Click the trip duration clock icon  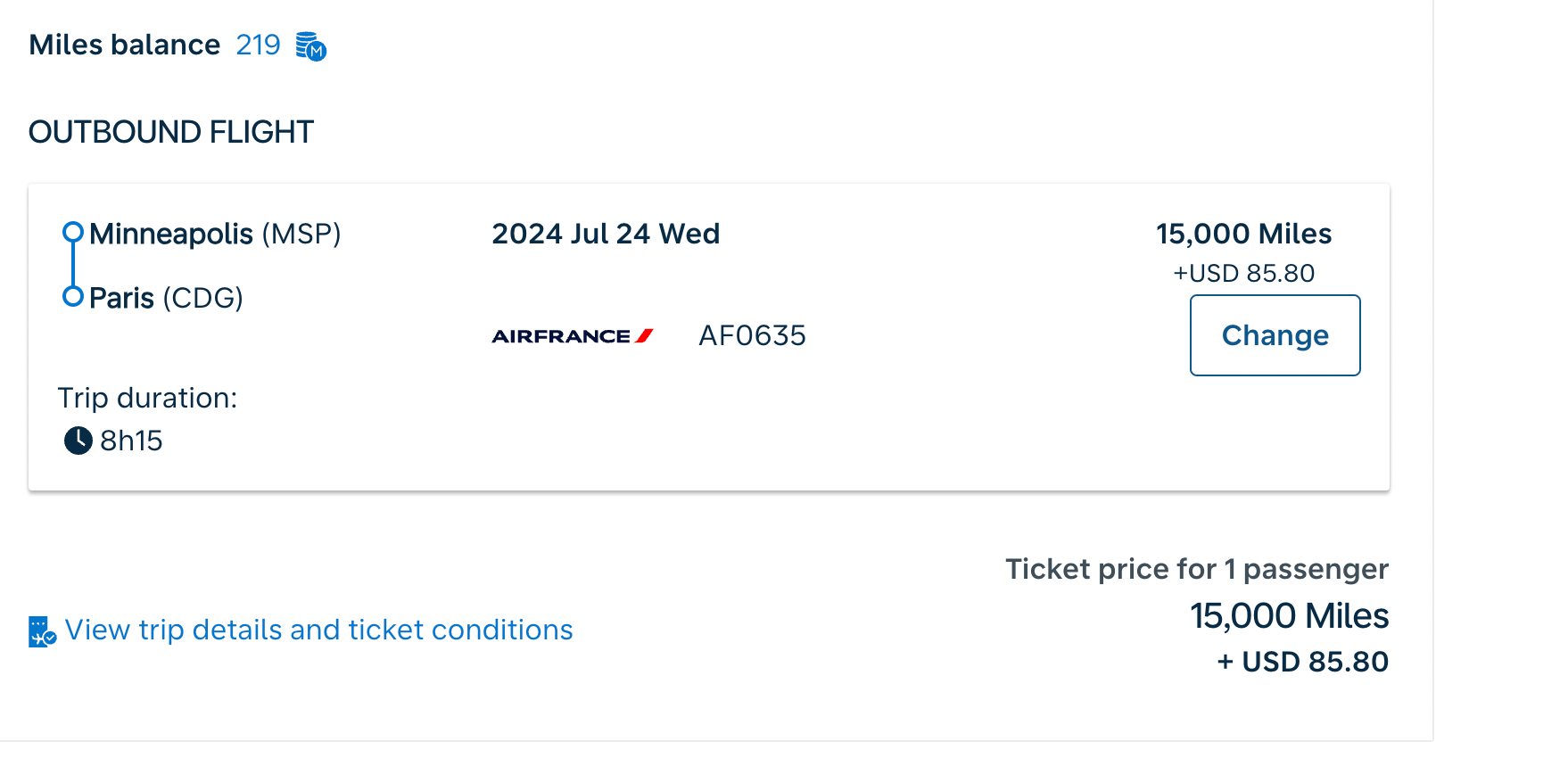click(x=78, y=441)
